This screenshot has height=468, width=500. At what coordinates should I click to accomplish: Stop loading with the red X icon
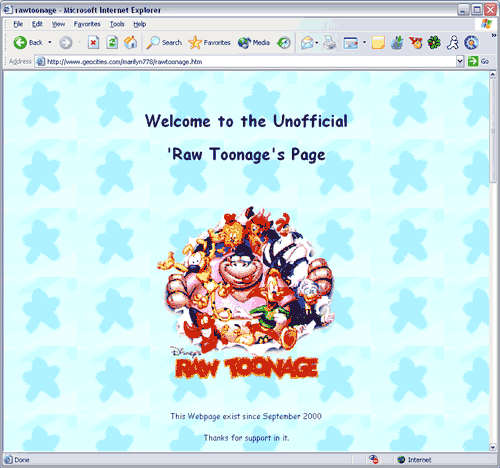click(93, 43)
